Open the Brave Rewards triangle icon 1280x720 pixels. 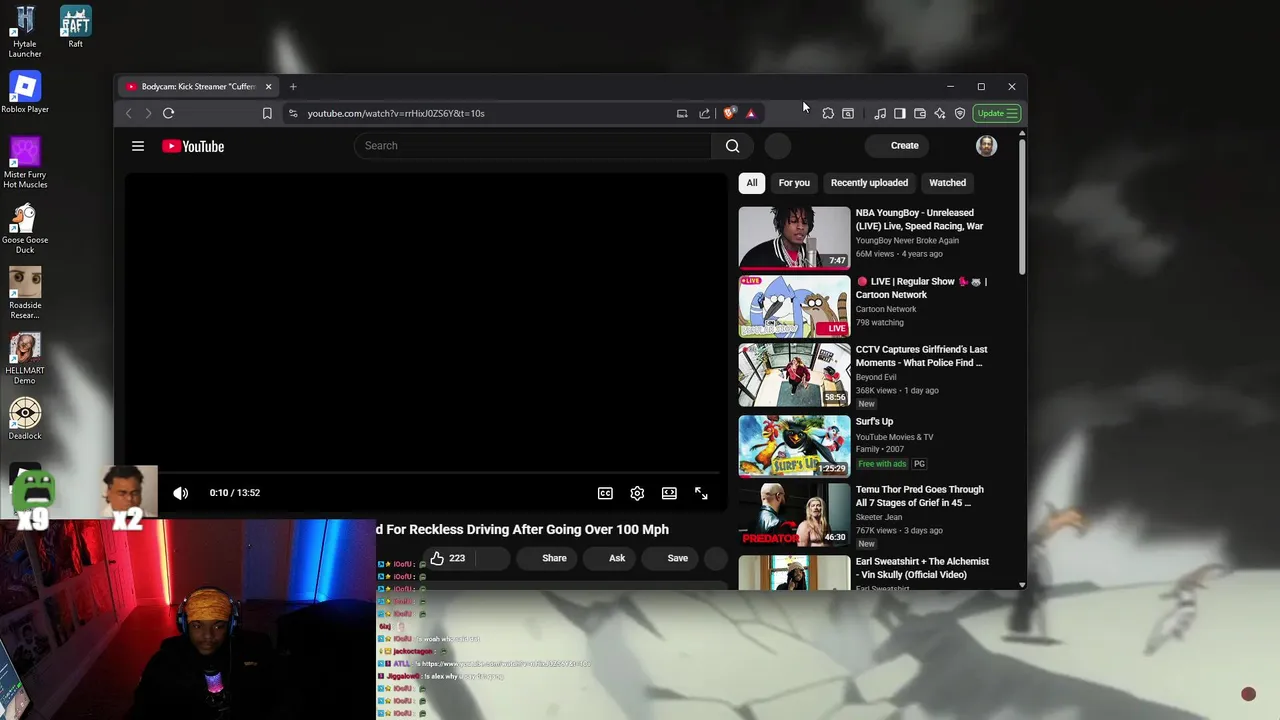point(751,113)
